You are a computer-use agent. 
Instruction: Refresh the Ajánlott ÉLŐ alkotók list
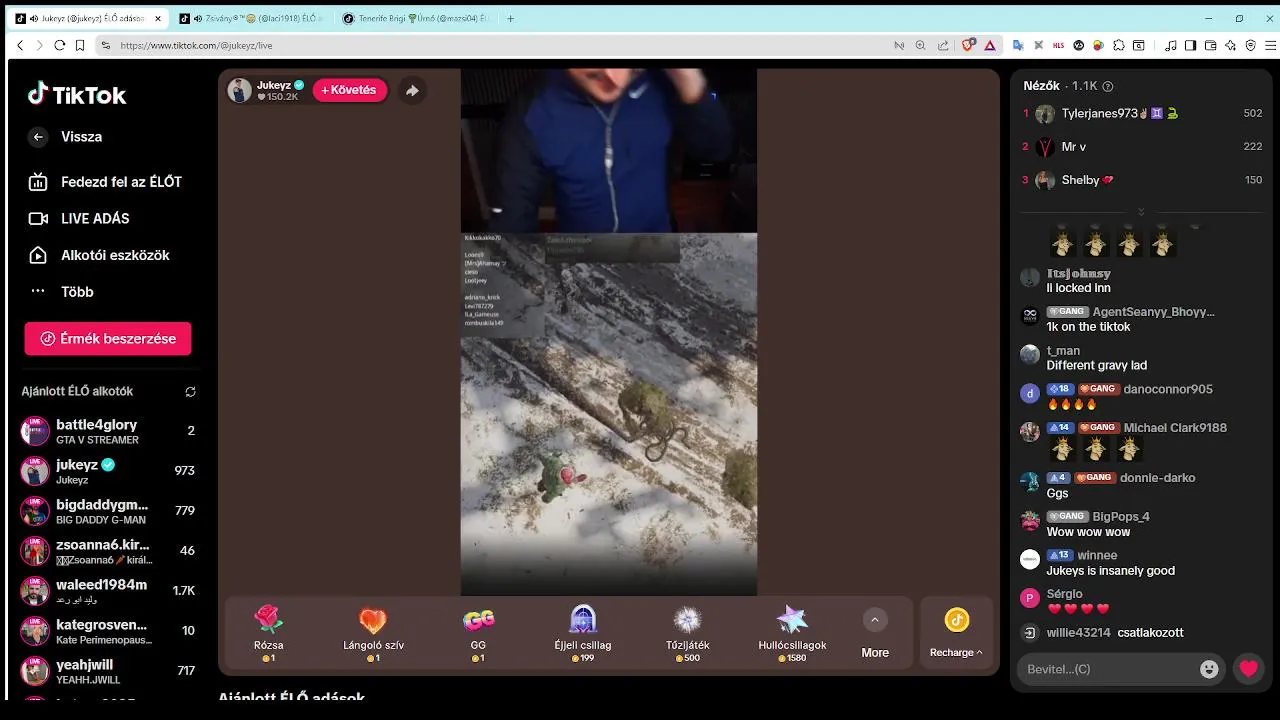190,392
